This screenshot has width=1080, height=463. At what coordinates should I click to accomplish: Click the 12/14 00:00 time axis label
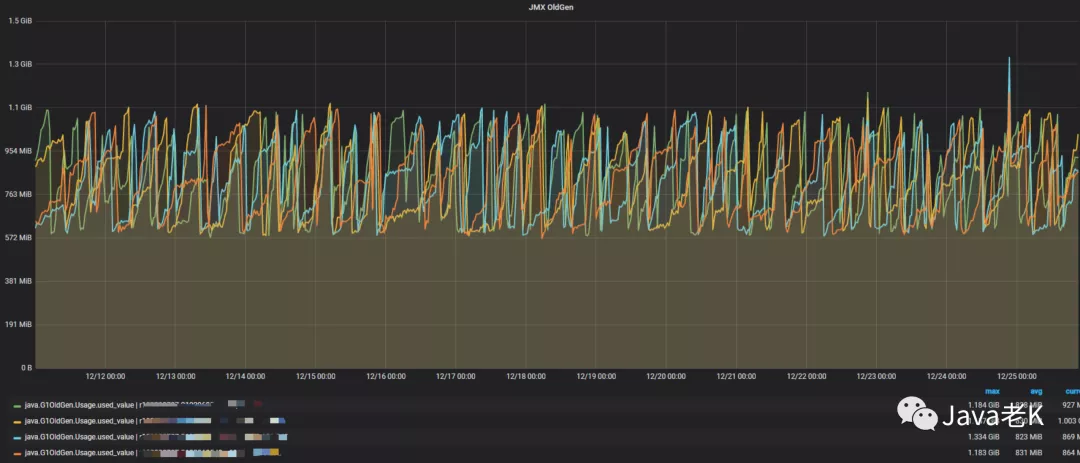click(x=246, y=377)
